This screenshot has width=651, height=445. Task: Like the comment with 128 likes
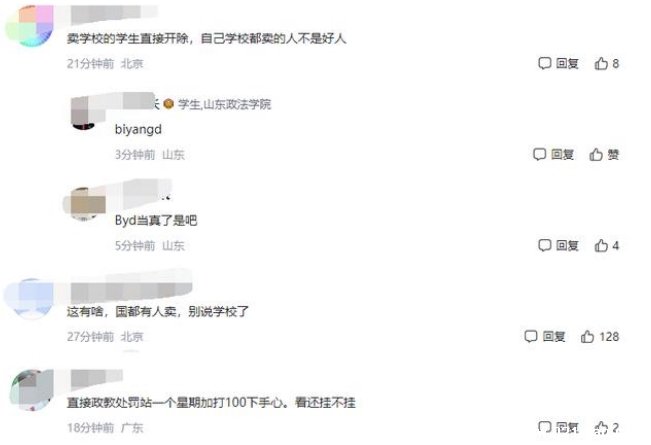pyautogui.click(x=587, y=336)
